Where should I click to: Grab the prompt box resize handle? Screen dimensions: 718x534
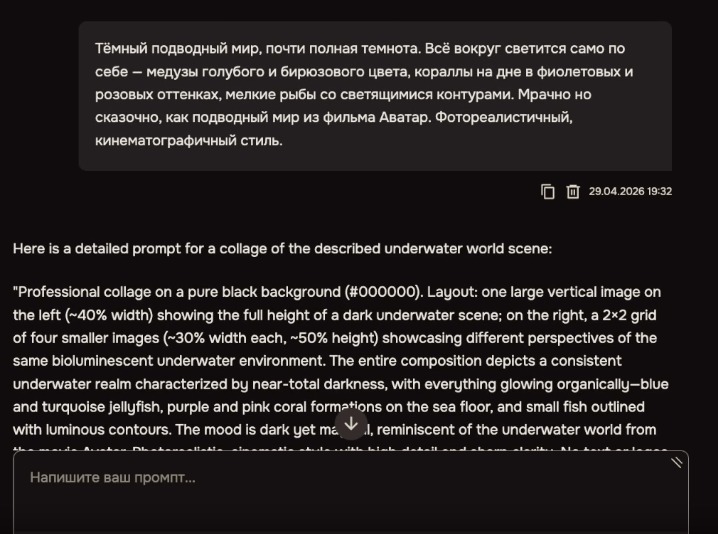[x=676, y=463]
